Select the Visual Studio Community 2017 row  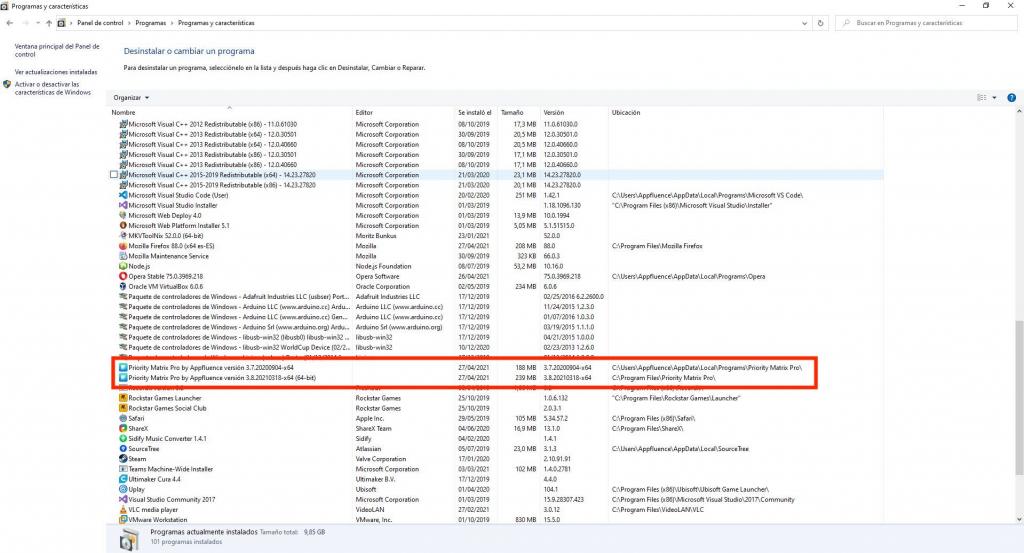tap(497, 499)
